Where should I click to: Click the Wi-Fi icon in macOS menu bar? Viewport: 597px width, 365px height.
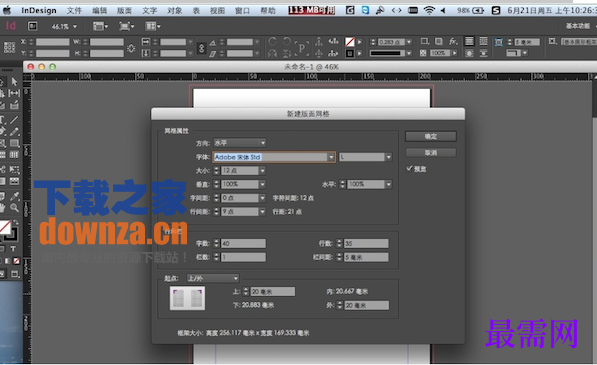click(x=429, y=10)
